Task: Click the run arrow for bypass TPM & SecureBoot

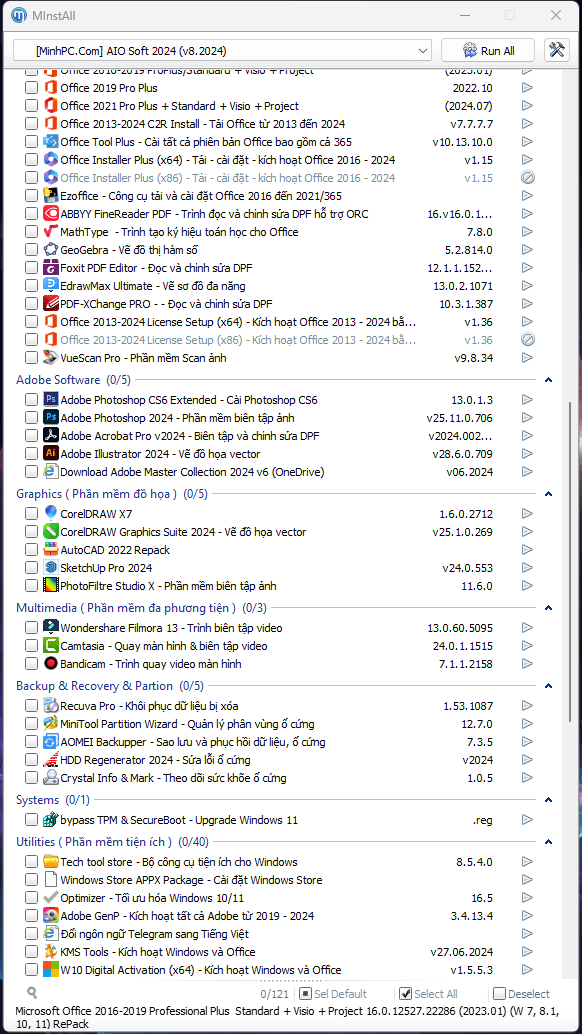Action: pyautogui.click(x=527, y=820)
